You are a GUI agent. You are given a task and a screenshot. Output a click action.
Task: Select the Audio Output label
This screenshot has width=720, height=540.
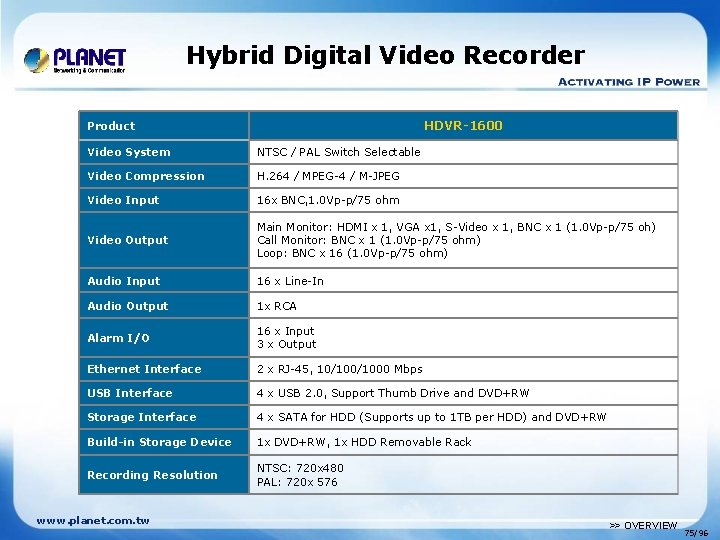(128, 306)
